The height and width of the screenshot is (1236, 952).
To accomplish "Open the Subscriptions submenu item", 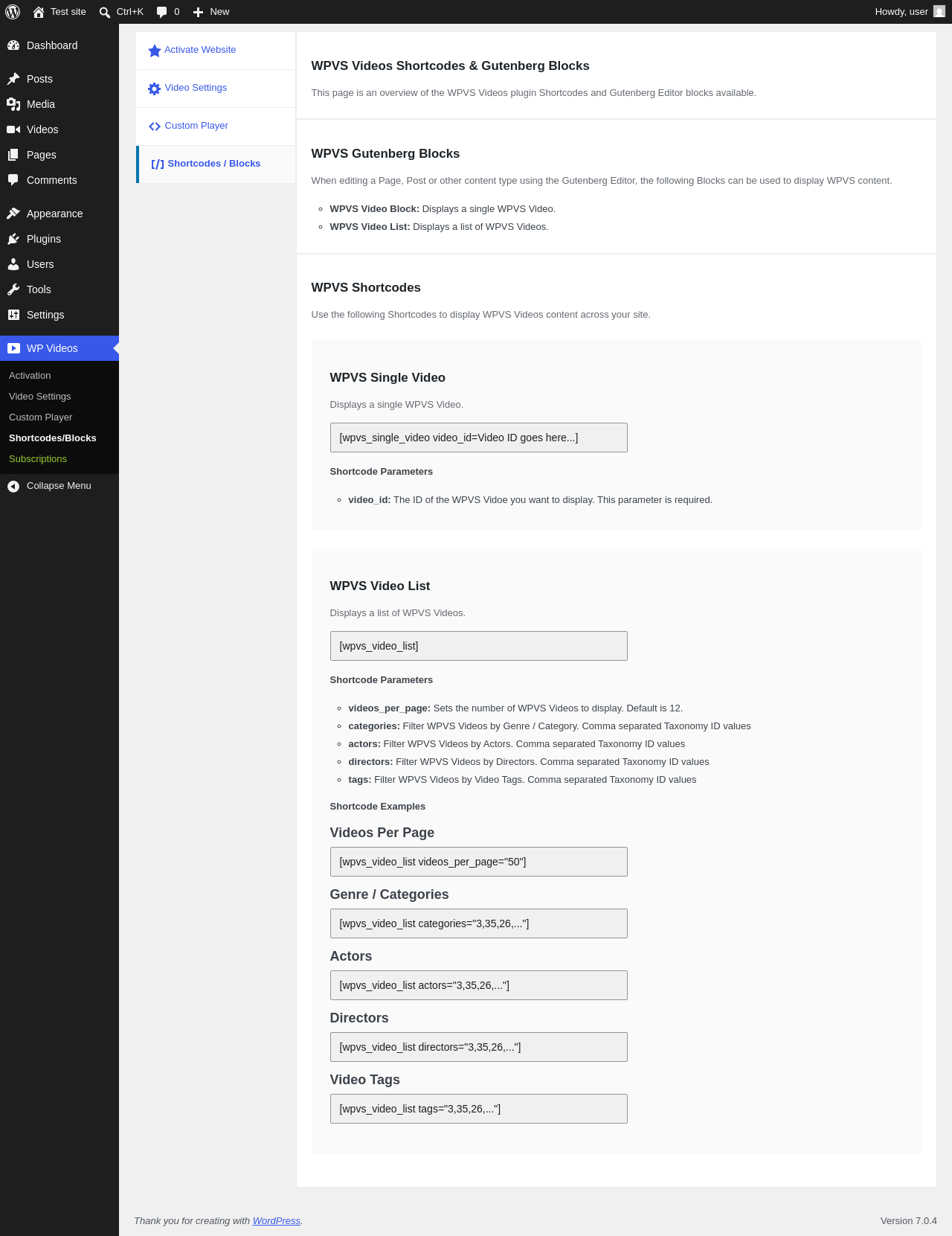I will click(38, 459).
